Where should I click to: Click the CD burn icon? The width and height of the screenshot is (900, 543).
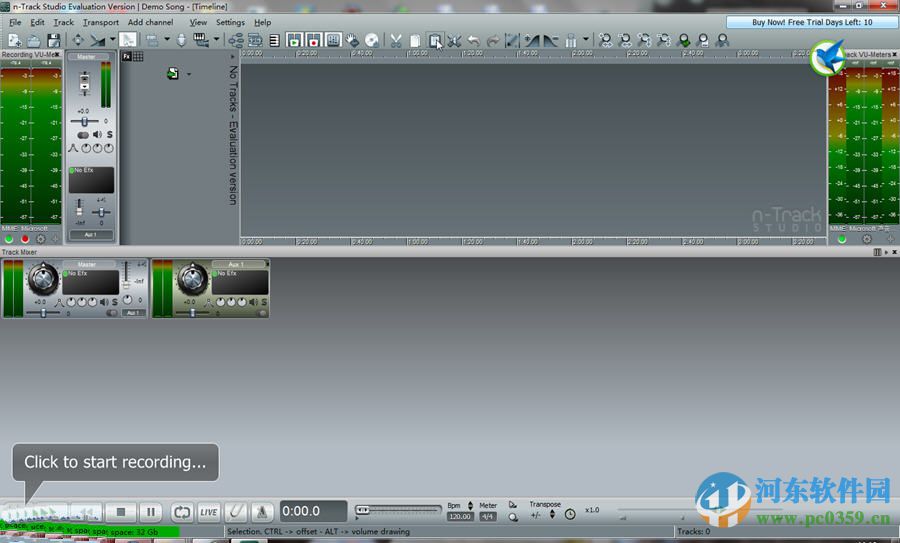click(x=372, y=40)
